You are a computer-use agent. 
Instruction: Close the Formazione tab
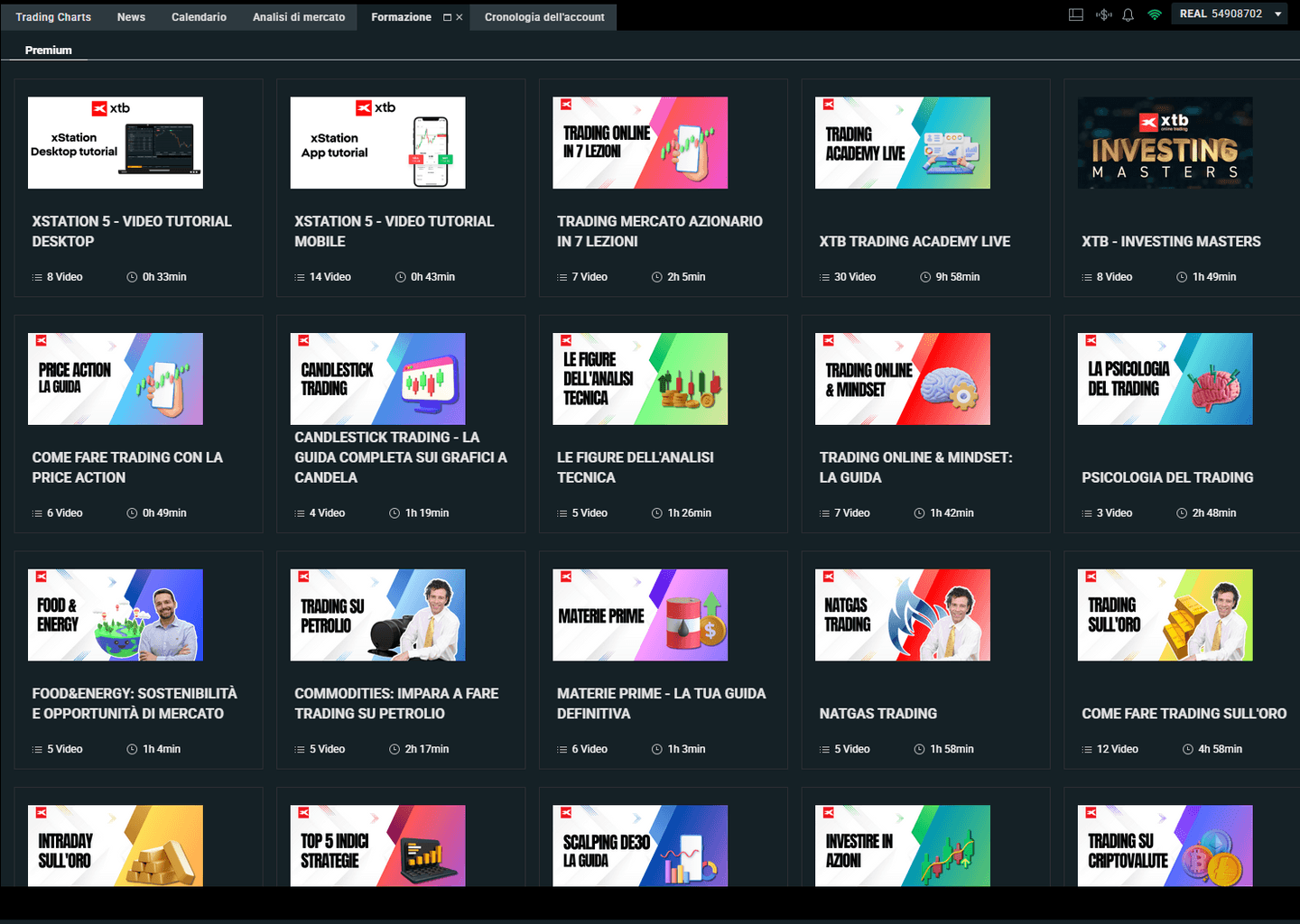460,17
